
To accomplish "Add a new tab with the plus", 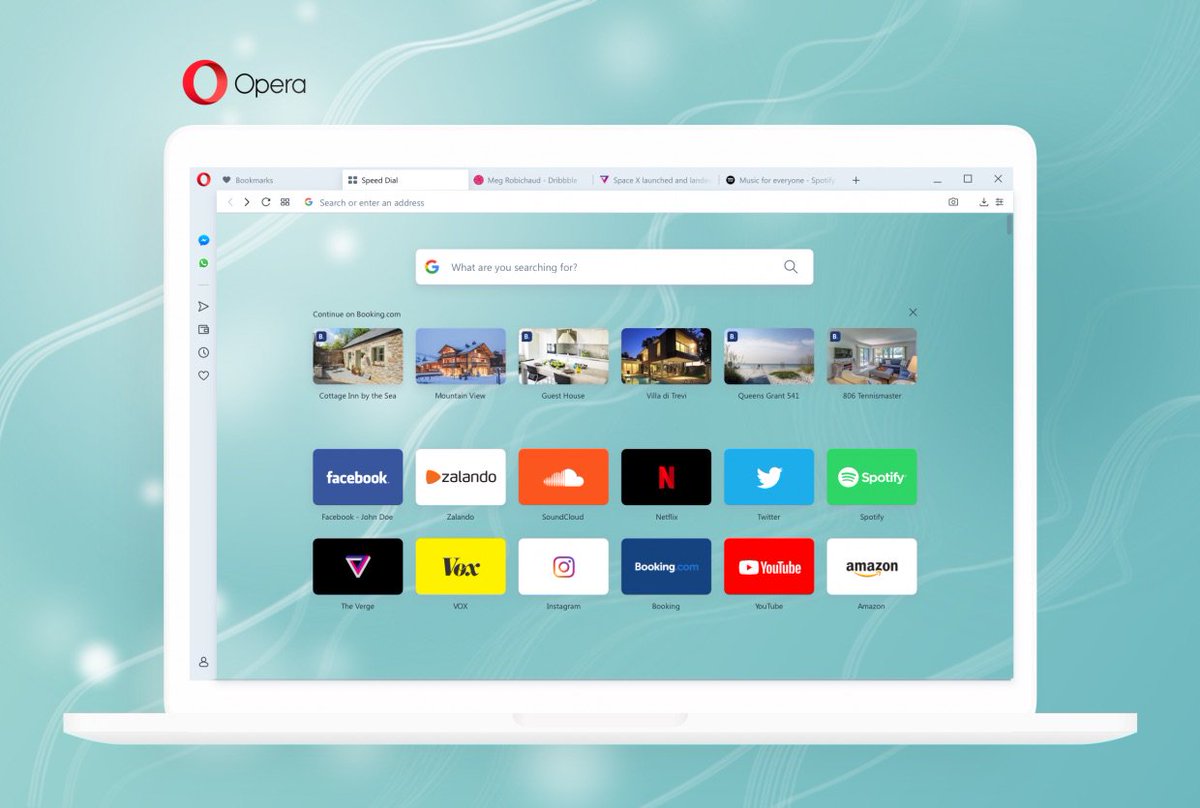I will point(856,180).
